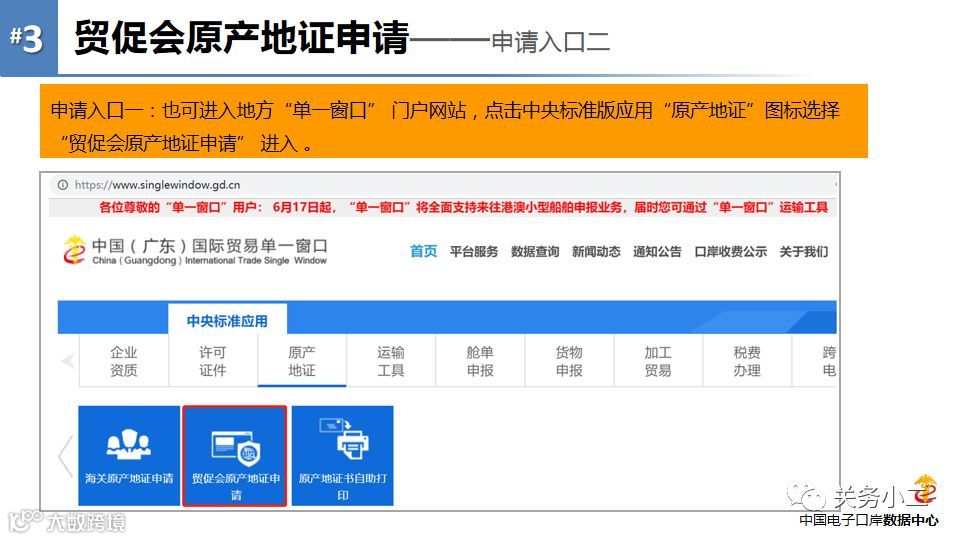The image size is (960, 540).
Task: Click the Guangdong Single Window logo
Action: (x=195, y=251)
